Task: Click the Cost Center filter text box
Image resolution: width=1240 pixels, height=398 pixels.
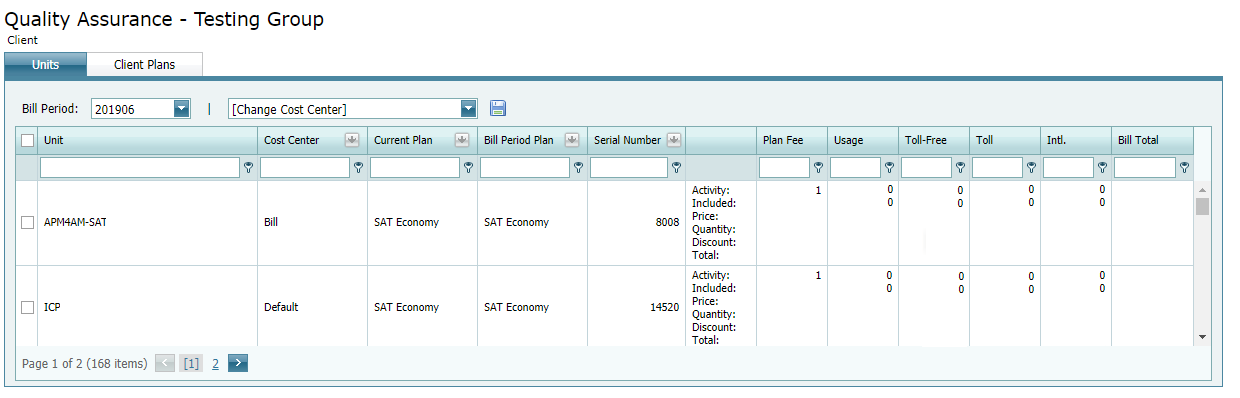Action: [305, 168]
